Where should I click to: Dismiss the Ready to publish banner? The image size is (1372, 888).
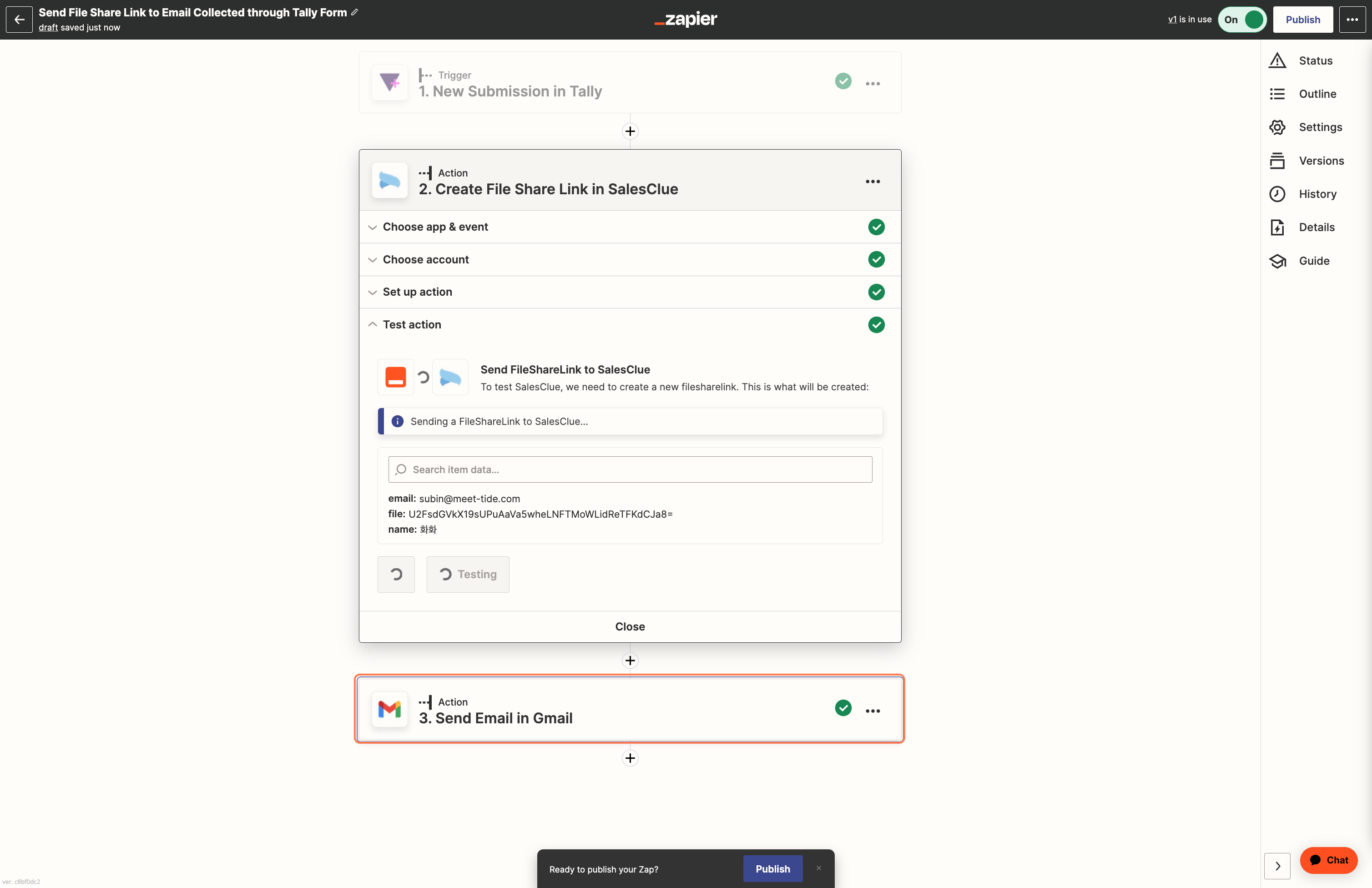[x=818, y=868]
